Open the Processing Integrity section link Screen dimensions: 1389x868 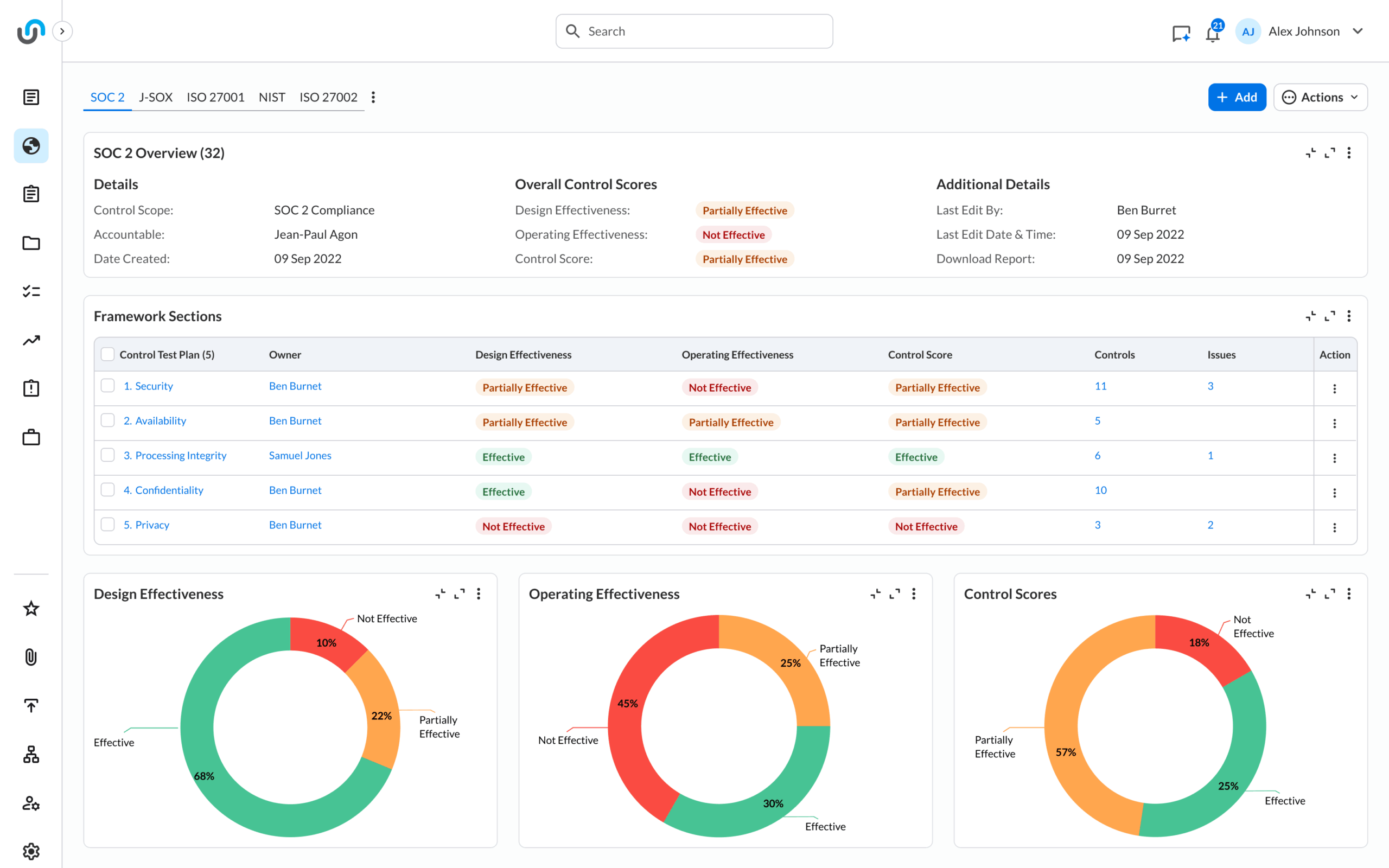tap(180, 455)
